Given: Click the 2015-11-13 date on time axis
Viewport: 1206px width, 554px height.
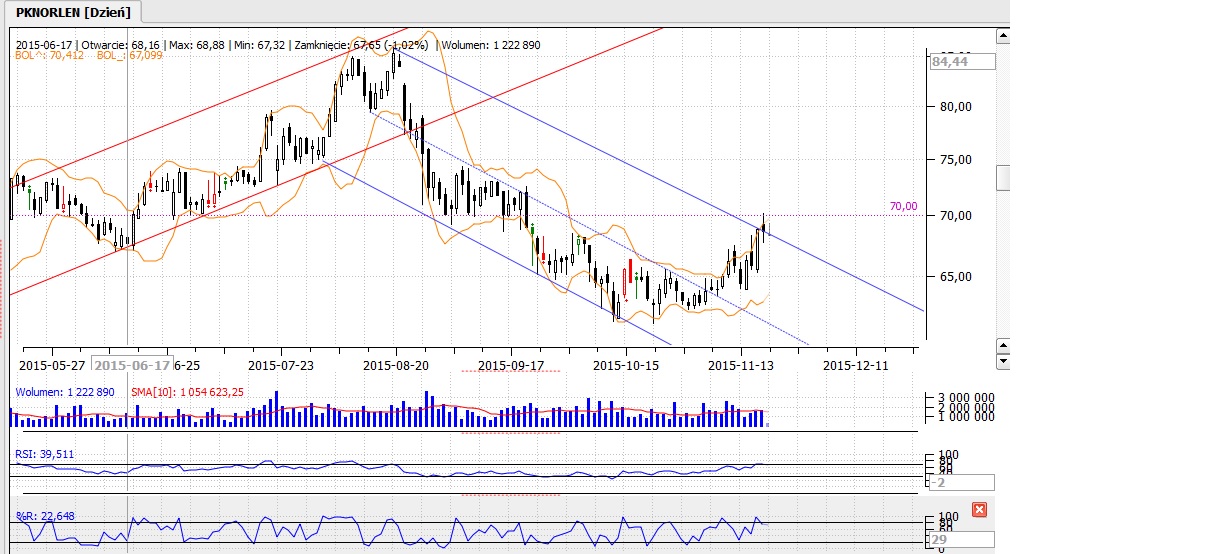Looking at the screenshot, I should pyautogui.click(x=740, y=365).
